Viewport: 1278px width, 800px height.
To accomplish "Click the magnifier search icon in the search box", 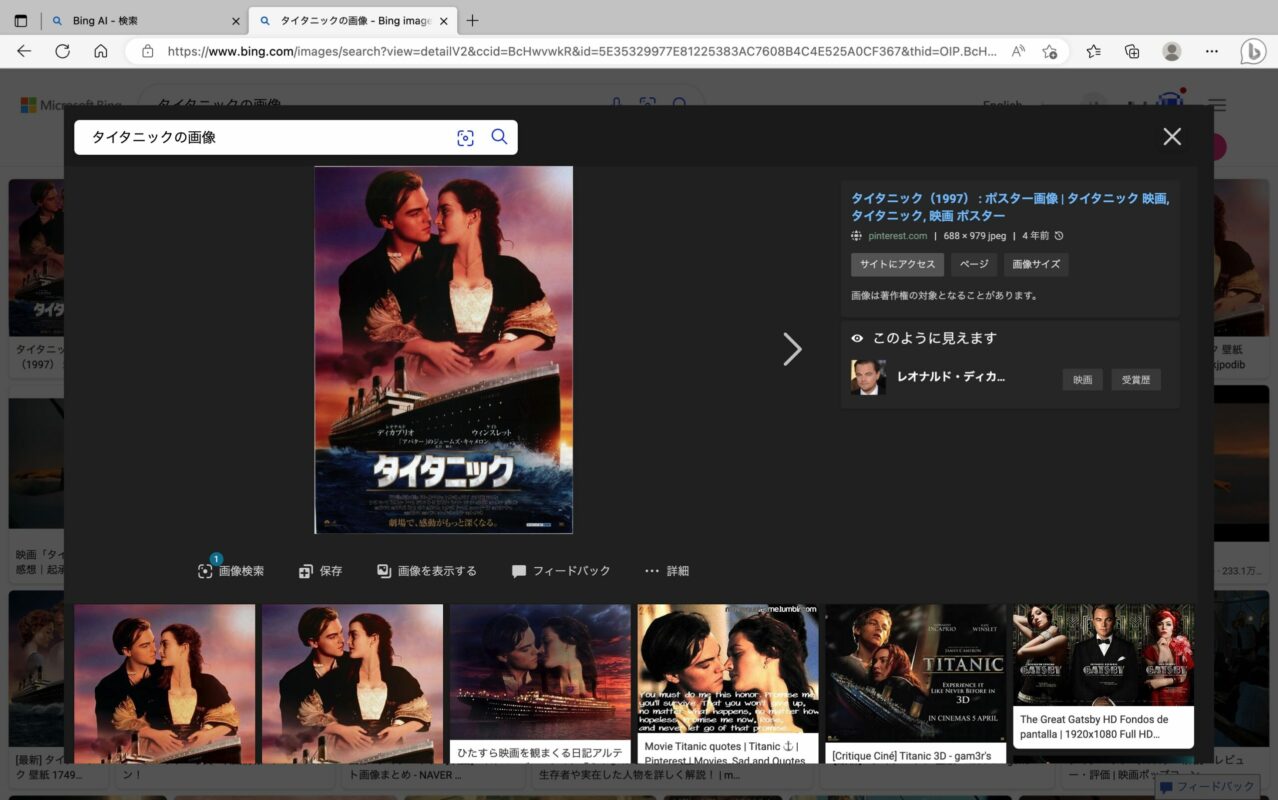I will [499, 137].
